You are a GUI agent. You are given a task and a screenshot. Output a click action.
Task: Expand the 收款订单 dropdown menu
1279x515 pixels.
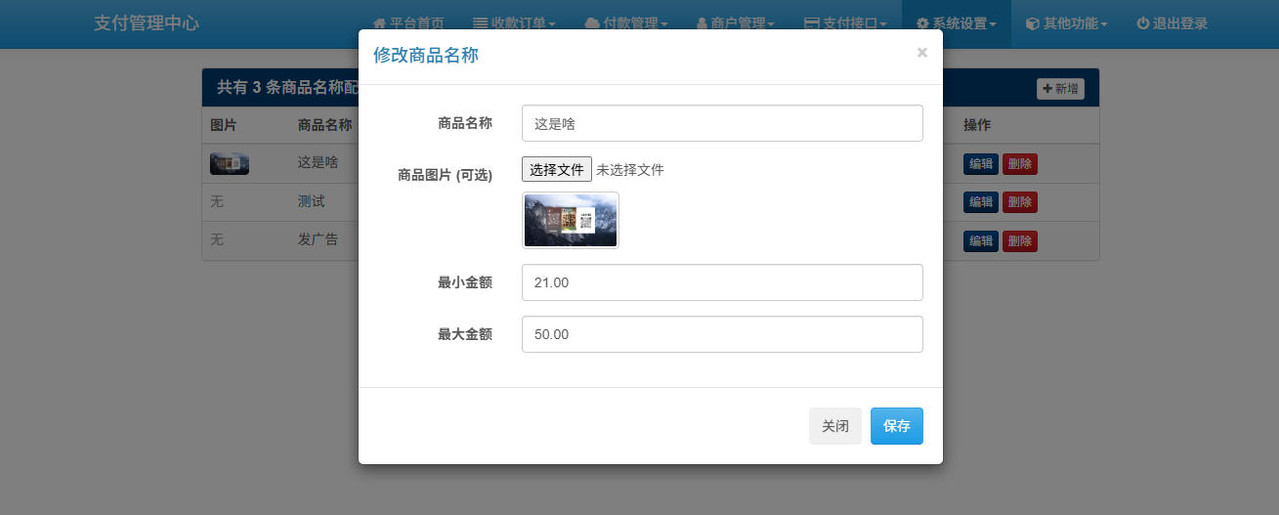click(514, 24)
